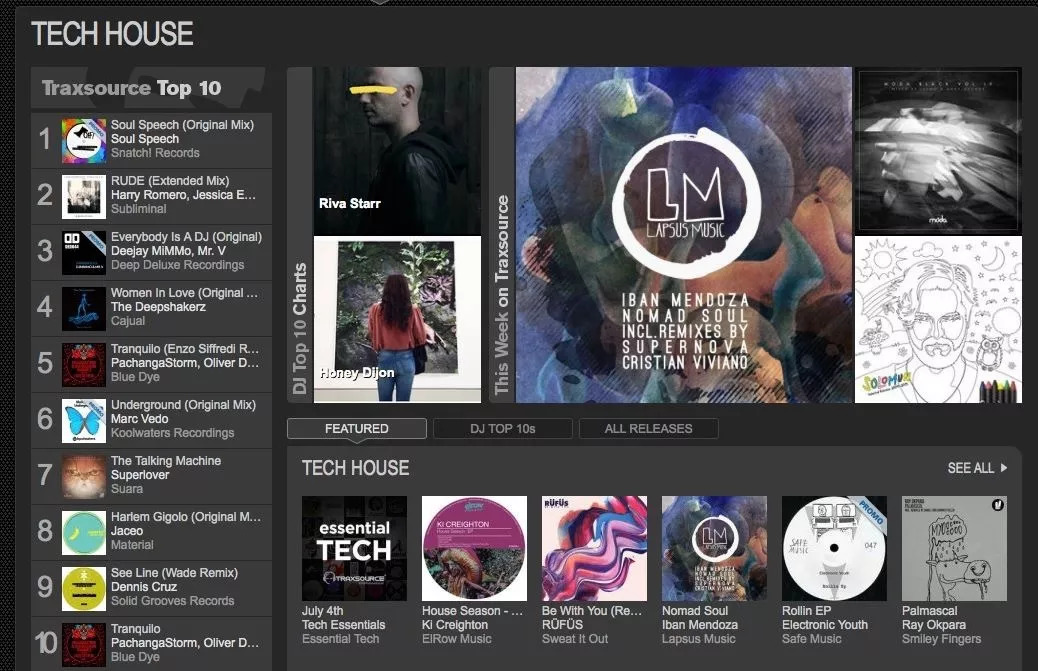1038x671 pixels.
Task: Click the Soul Speech (Original Mix) title
Action: [183, 125]
